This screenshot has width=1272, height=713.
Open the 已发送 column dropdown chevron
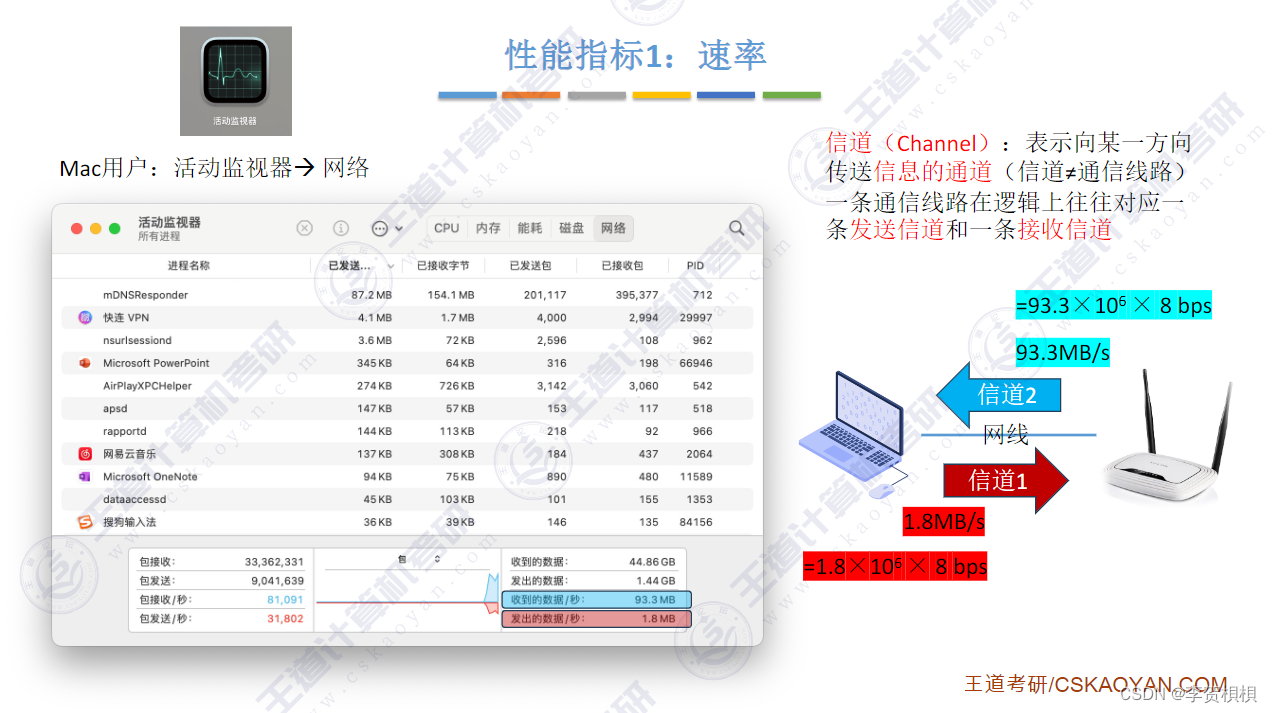pos(391,265)
